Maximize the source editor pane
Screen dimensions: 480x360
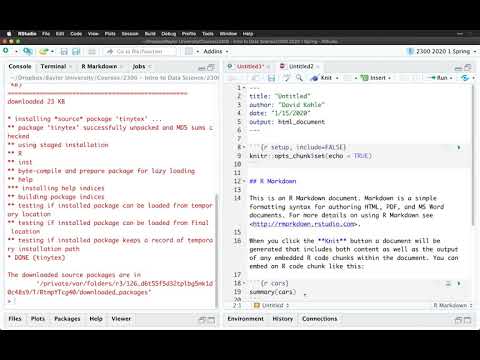click(x=468, y=68)
